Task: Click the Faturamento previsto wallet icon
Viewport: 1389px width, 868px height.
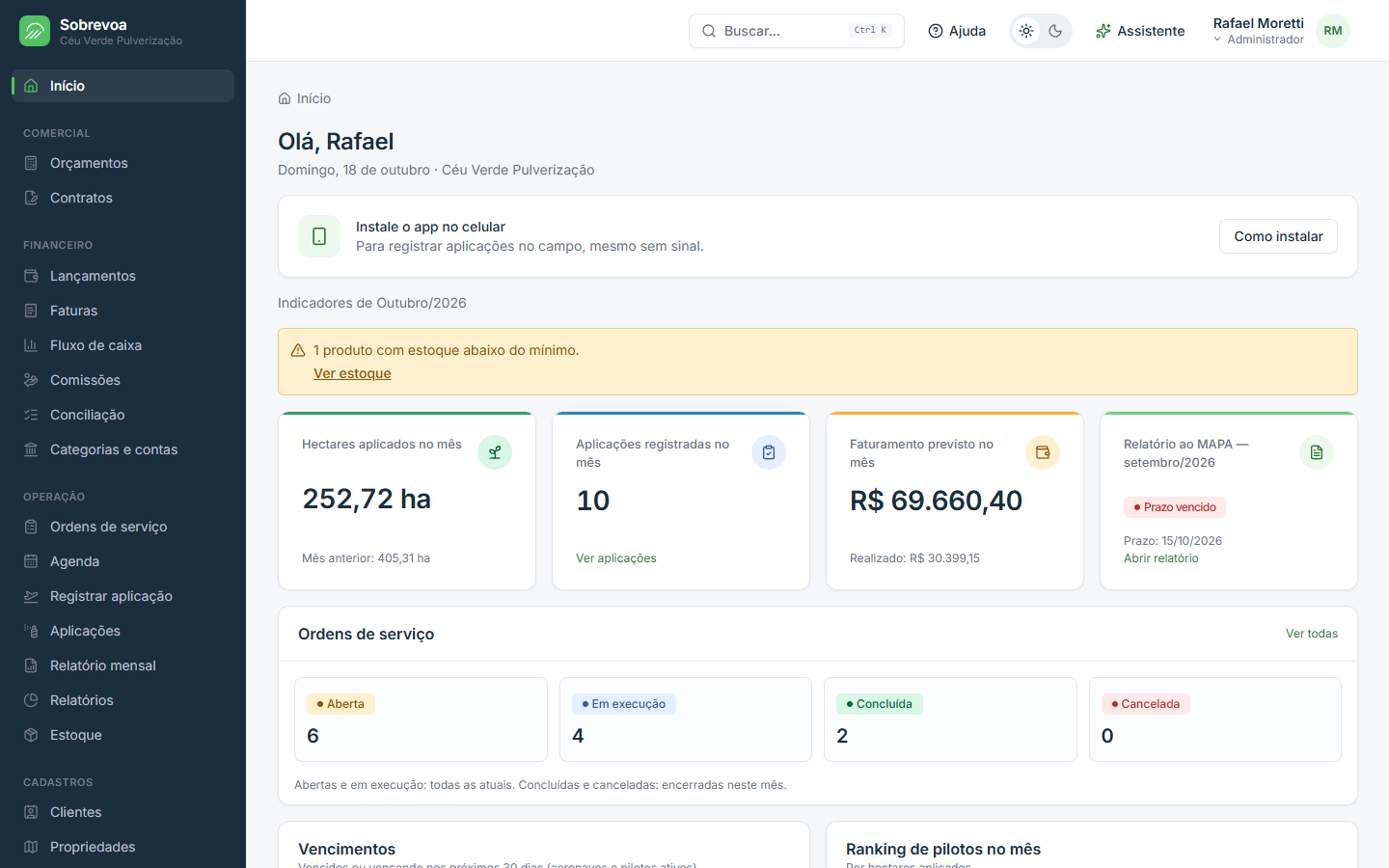Action: coord(1043,452)
